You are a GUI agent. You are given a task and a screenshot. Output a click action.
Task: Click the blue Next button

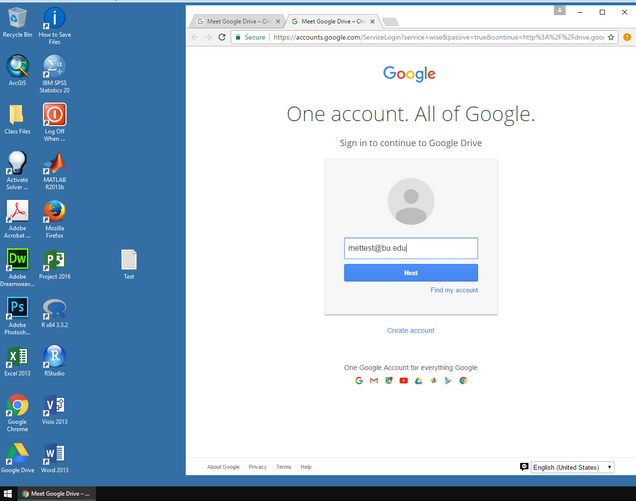[x=411, y=273]
